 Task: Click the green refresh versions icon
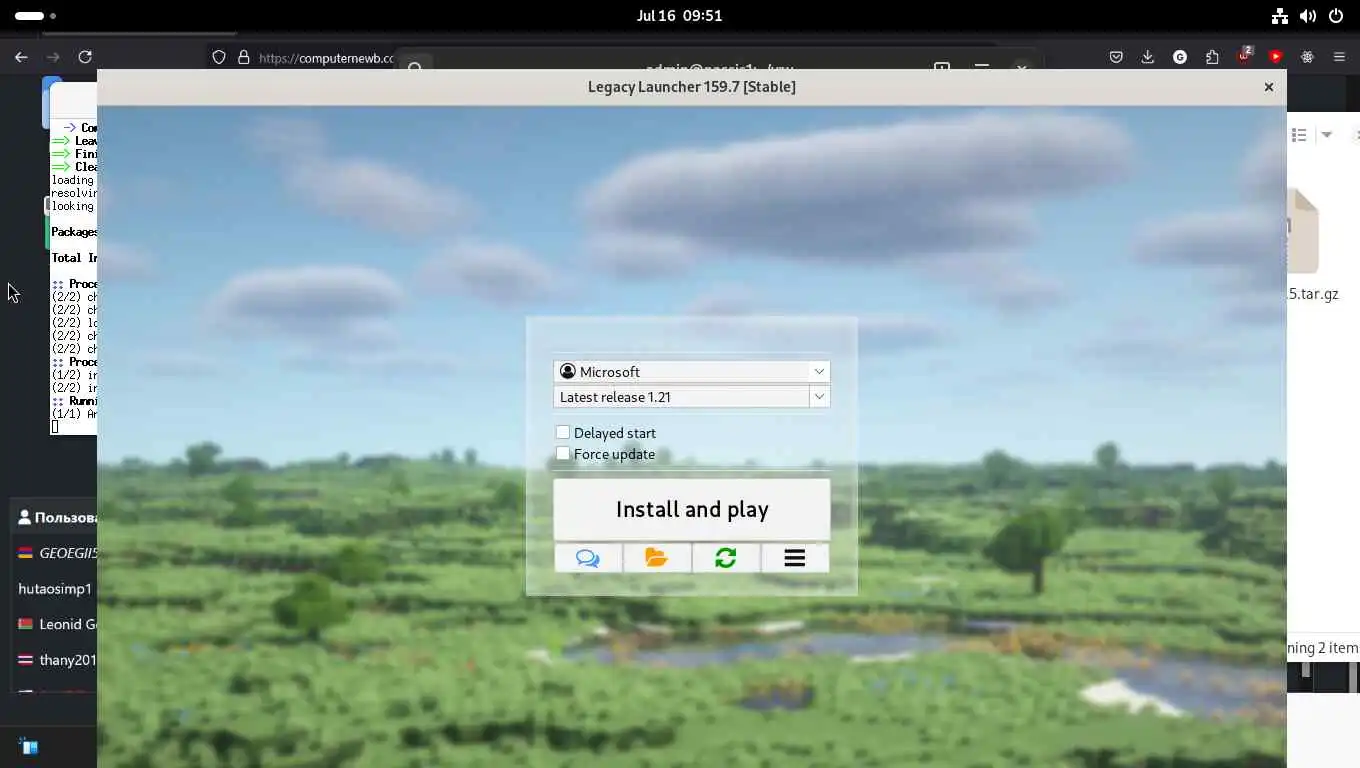point(726,558)
